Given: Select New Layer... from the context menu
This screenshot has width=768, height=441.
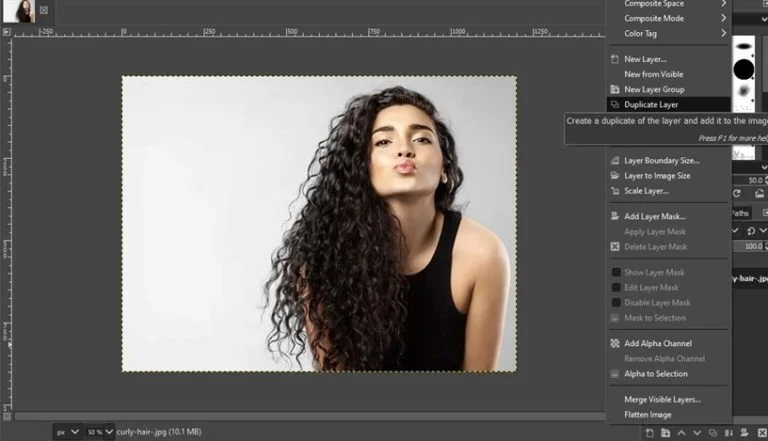Looking at the screenshot, I should tap(645, 59).
